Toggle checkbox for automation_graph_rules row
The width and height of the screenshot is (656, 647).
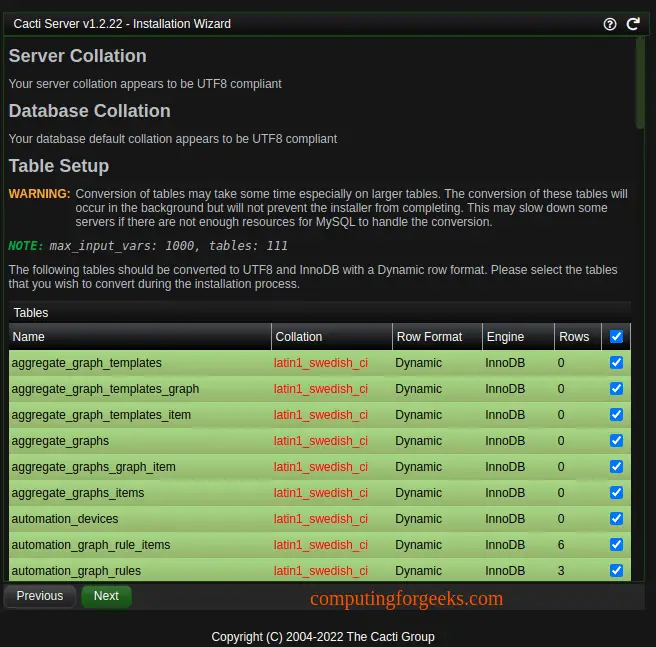click(616, 570)
